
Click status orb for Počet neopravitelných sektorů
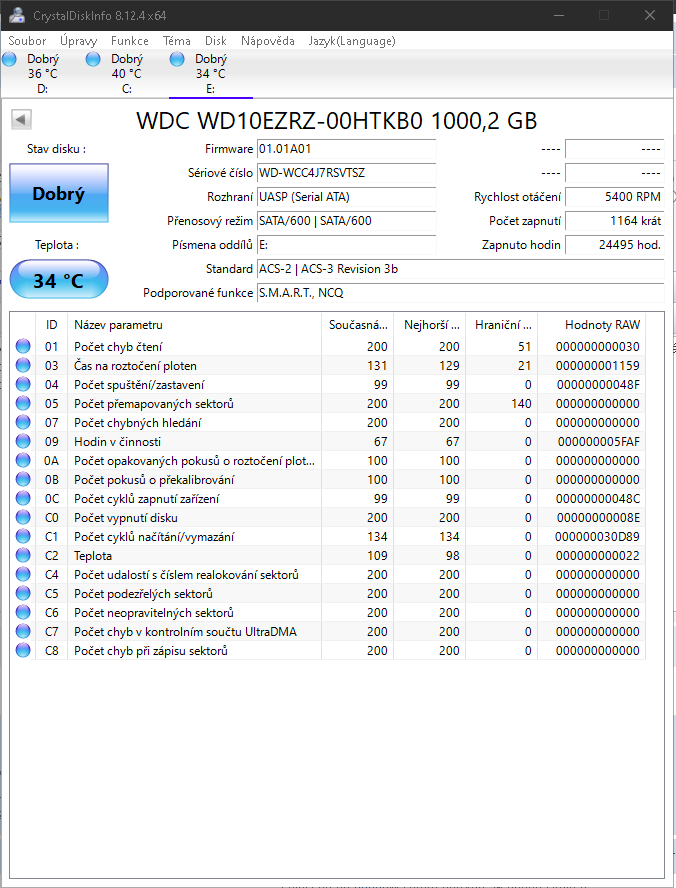pos(23,612)
